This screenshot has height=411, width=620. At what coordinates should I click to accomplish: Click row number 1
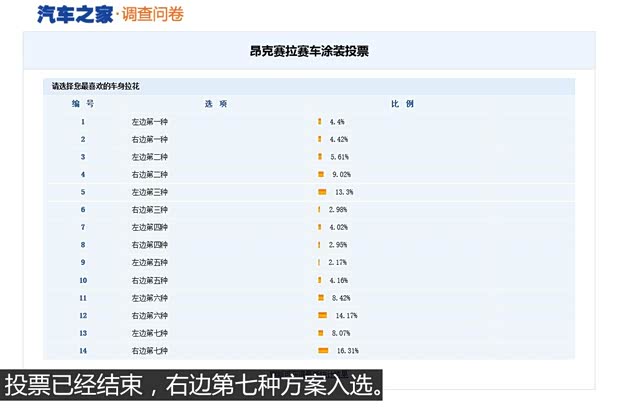click(83, 122)
